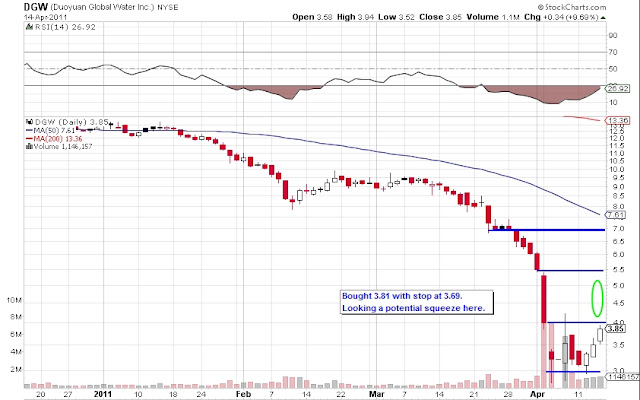
Task: Click the RSI indicator icon before RSI(14)
Action: (x=29, y=27)
